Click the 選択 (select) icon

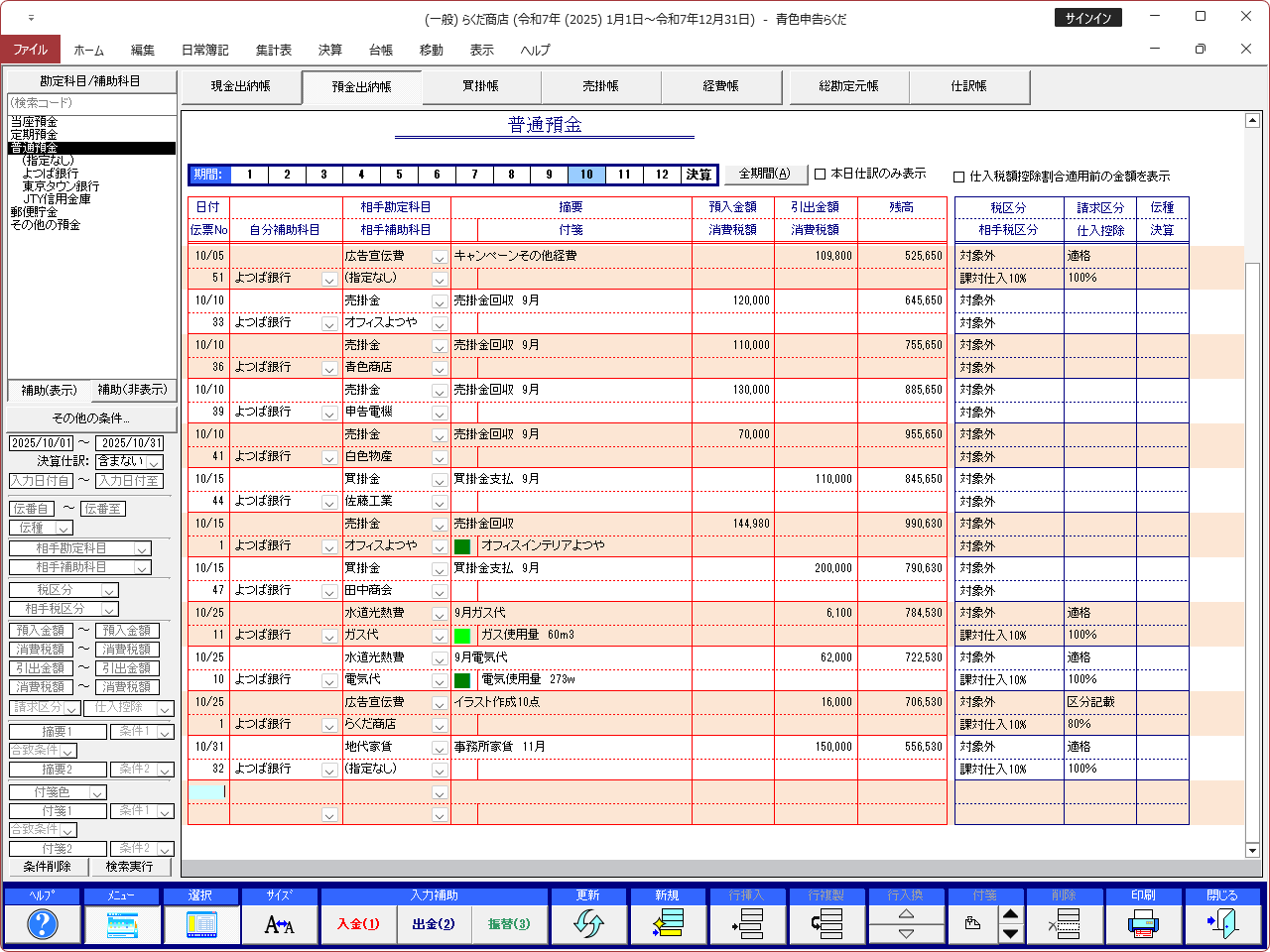[200, 924]
